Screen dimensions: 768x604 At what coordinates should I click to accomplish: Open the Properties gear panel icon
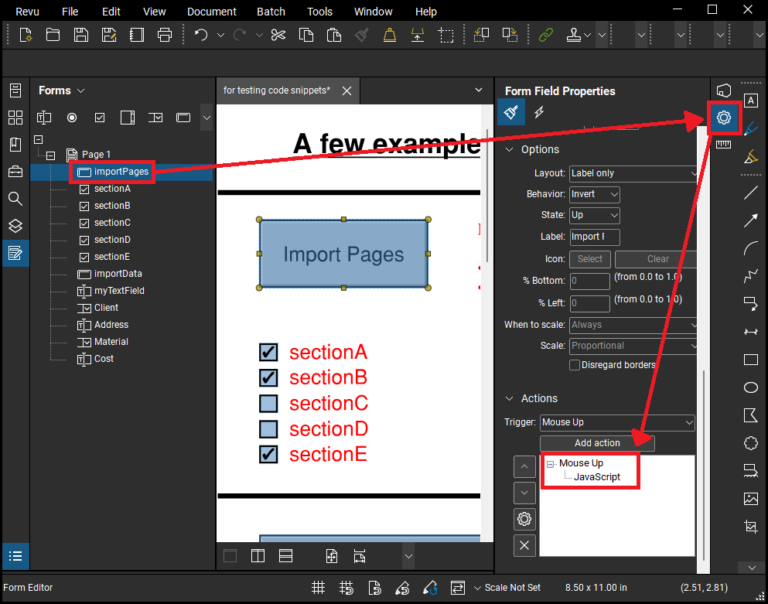(723, 118)
